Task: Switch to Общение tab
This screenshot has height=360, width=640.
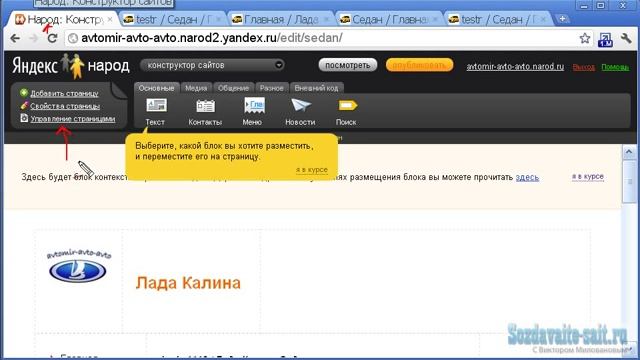Action: click(x=233, y=88)
